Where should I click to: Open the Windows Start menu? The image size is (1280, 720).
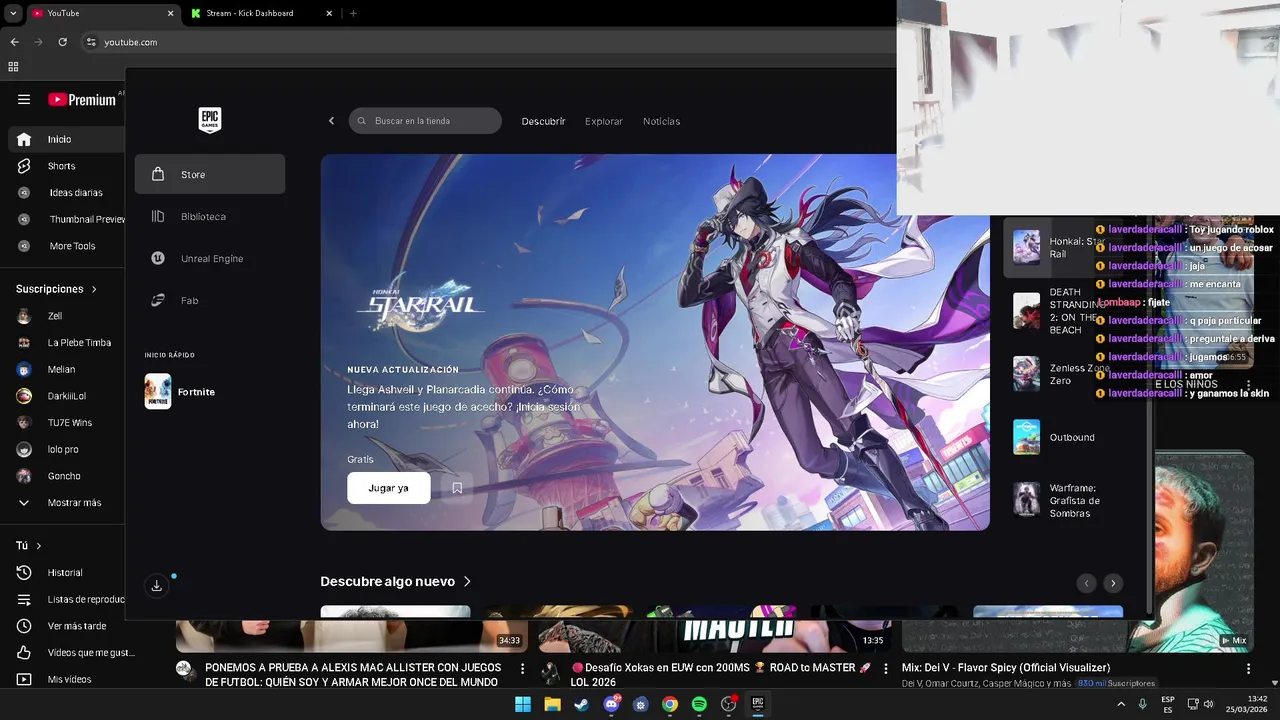click(x=523, y=704)
